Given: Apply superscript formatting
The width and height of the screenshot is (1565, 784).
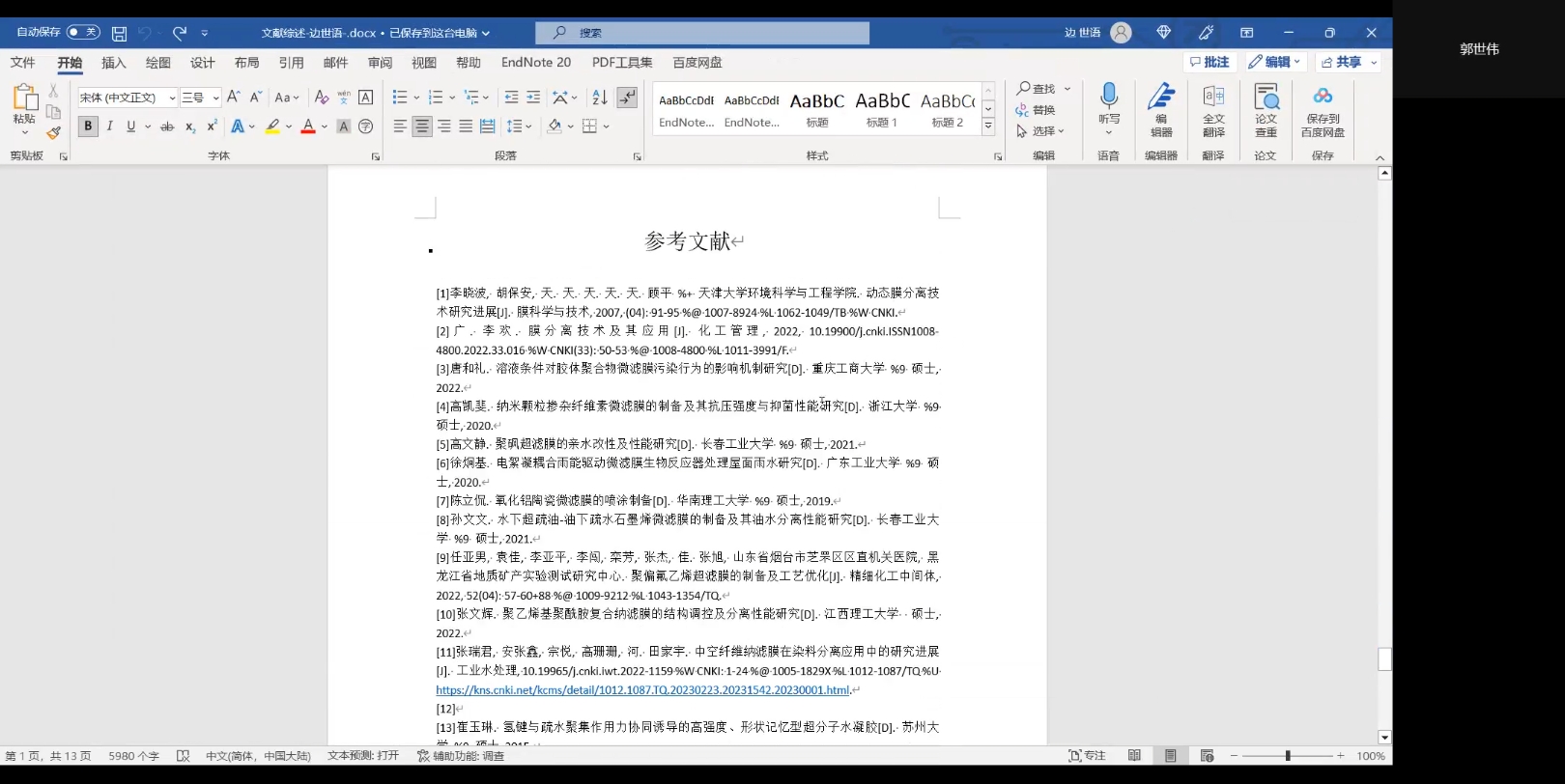Looking at the screenshot, I should click(212, 126).
